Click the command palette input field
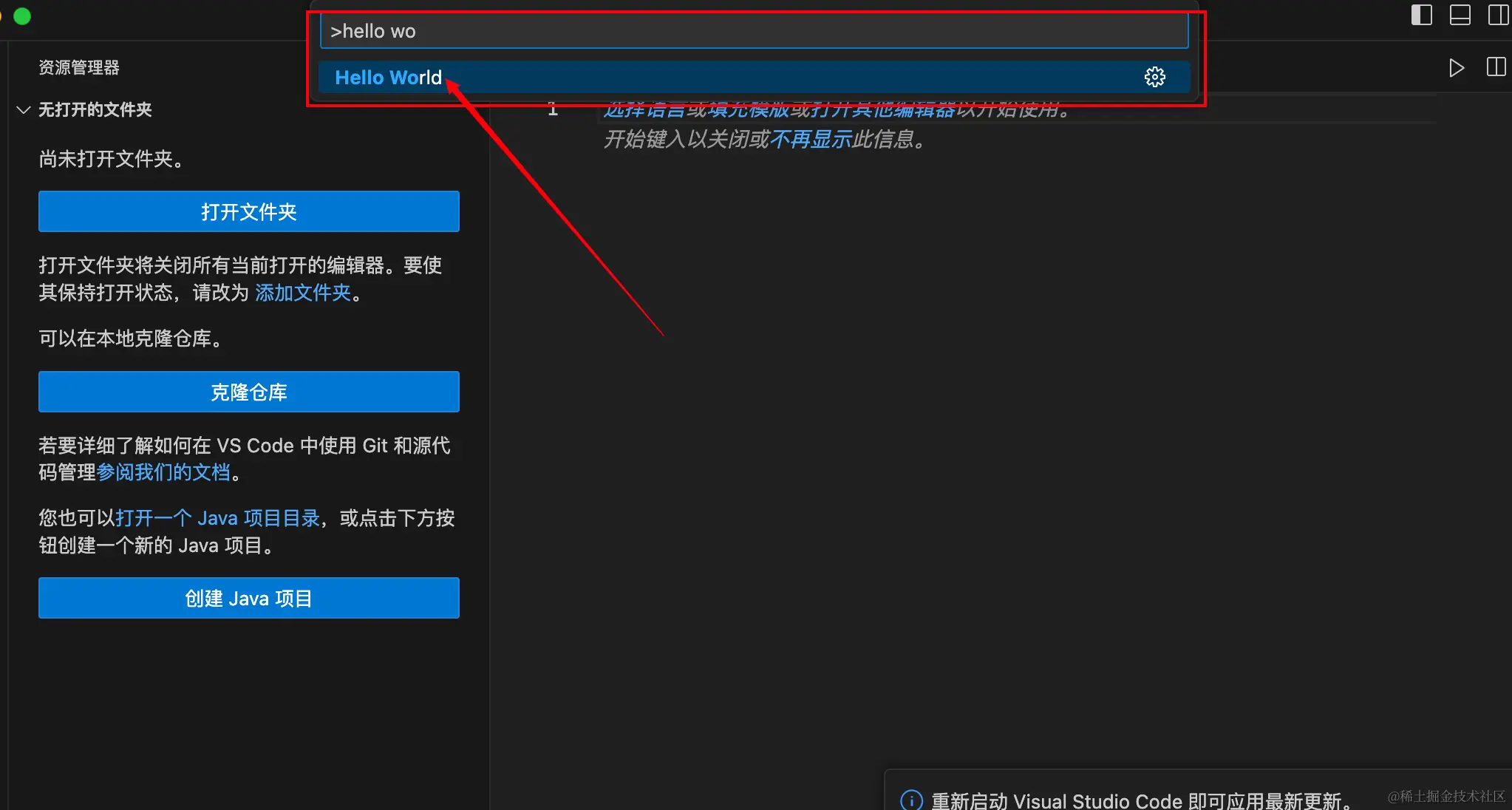Viewport: 1512px width, 810px height. (x=754, y=31)
